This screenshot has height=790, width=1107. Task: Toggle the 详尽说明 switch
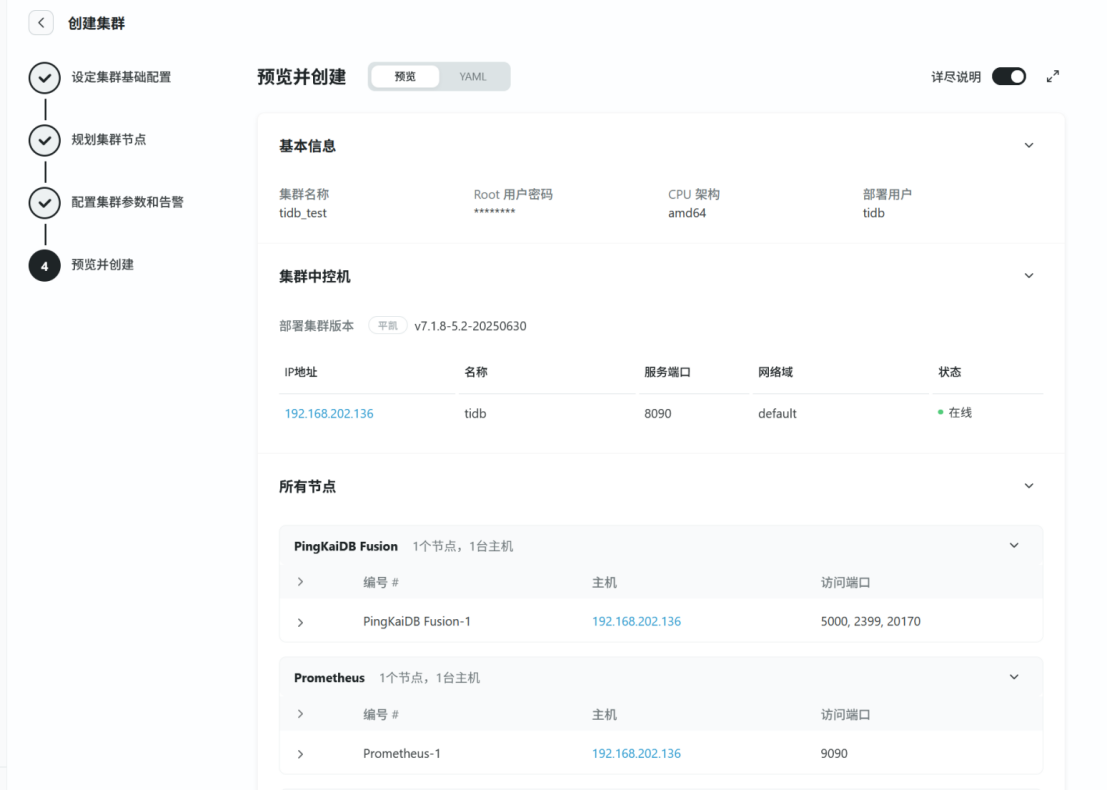pos(1008,77)
